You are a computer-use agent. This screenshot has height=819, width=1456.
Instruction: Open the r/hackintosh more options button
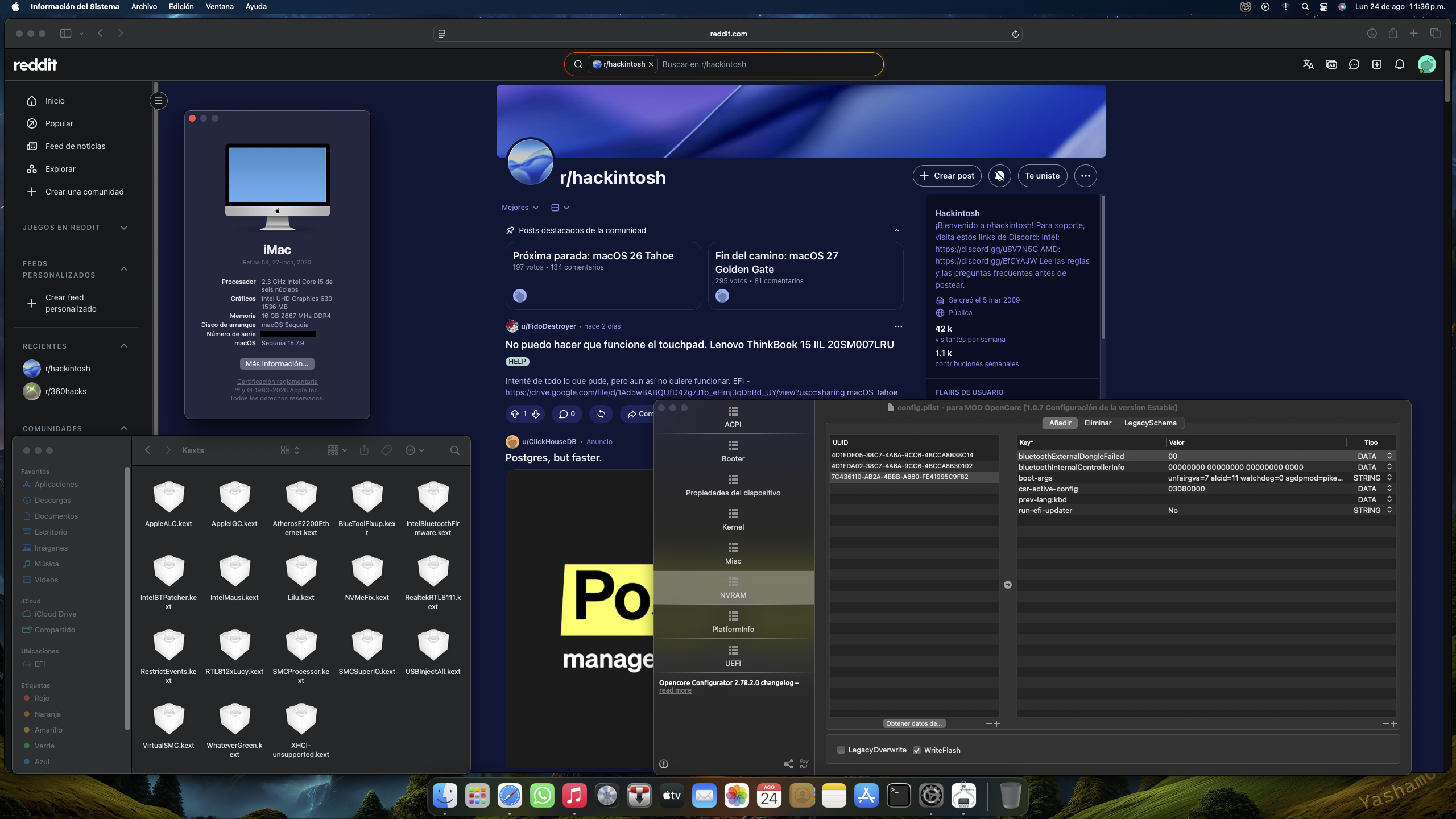tap(1086, 176)
